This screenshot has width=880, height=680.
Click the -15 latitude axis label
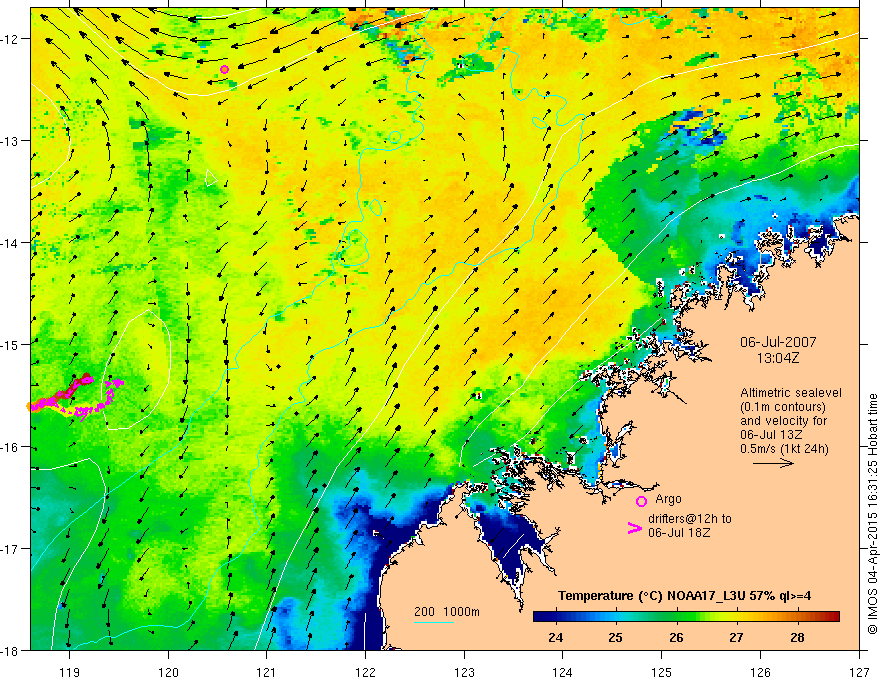point(11,344)
